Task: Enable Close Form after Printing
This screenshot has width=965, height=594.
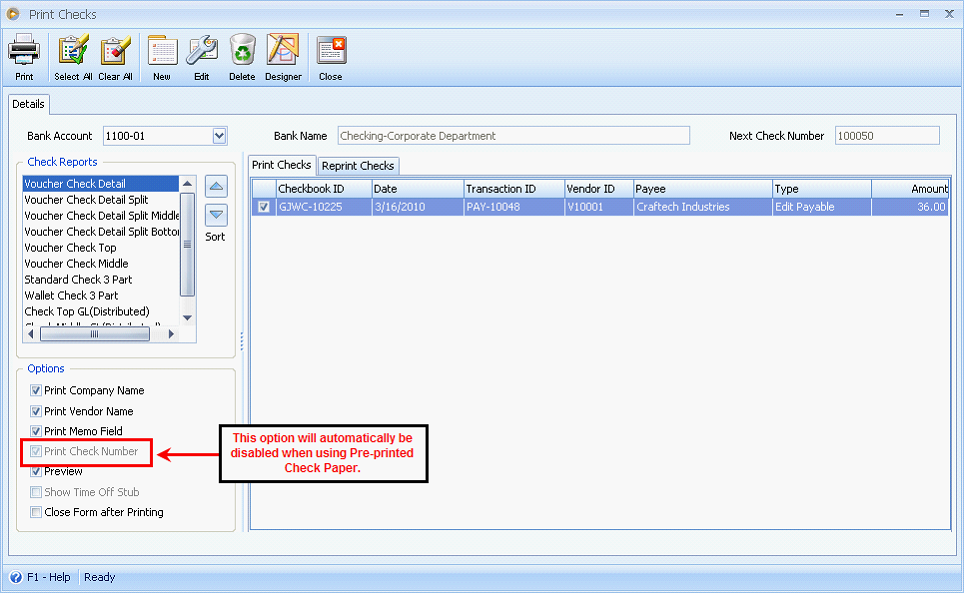Action: click(x=36, y=512)
